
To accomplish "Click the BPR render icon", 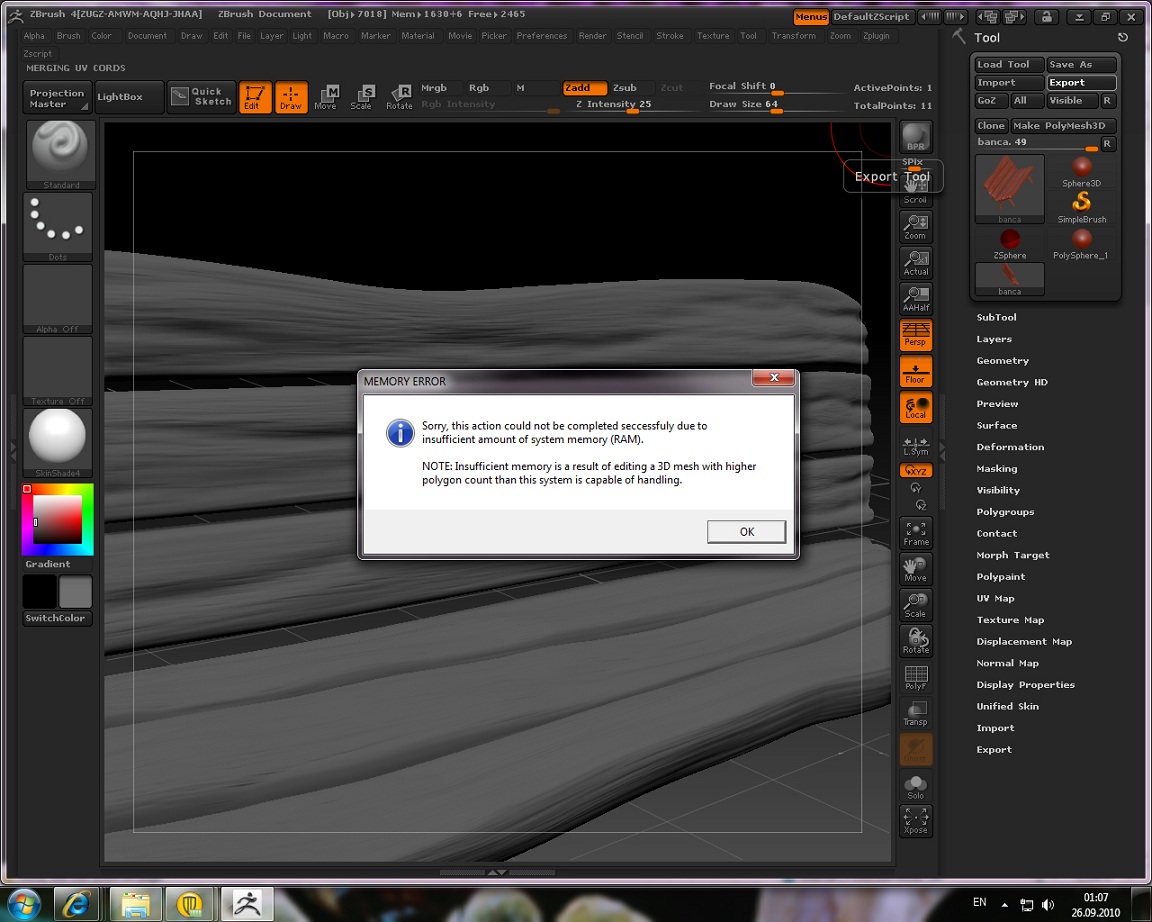I will pyautogui.click(x=915, y=137).
